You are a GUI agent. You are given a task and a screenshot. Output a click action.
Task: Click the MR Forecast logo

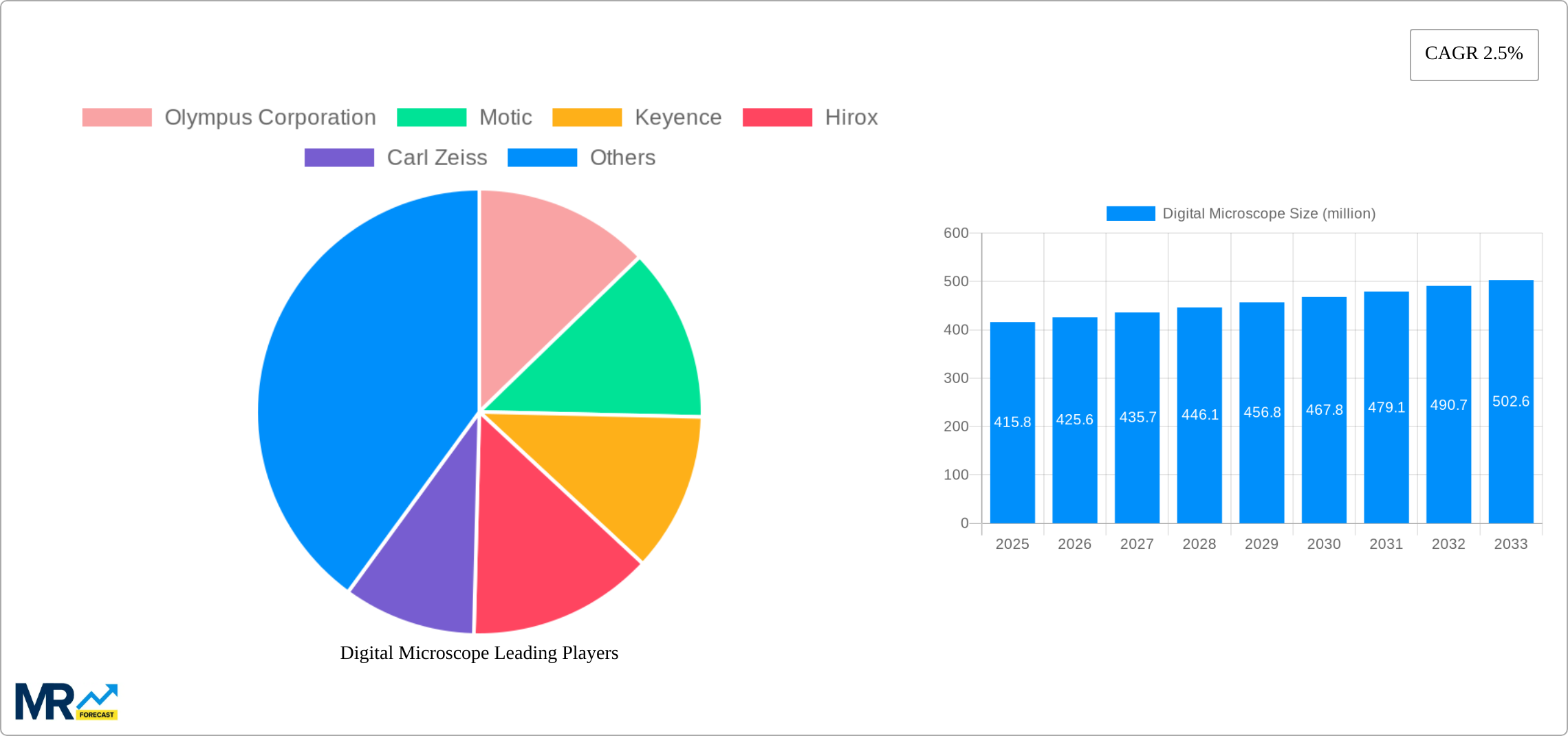(x=66, y=702)
